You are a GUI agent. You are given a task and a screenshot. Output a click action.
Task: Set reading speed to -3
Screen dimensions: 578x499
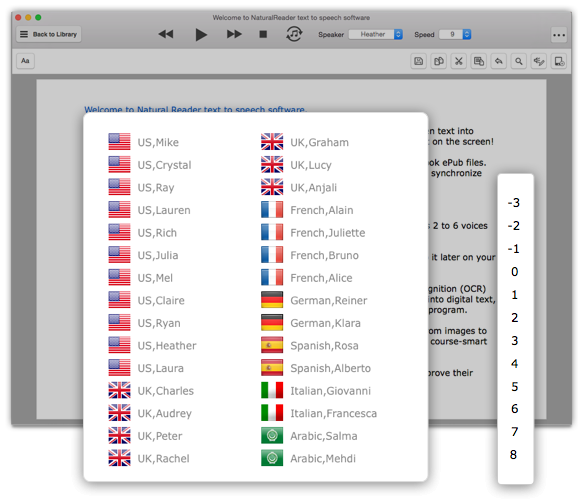click(x=515, y=202)
